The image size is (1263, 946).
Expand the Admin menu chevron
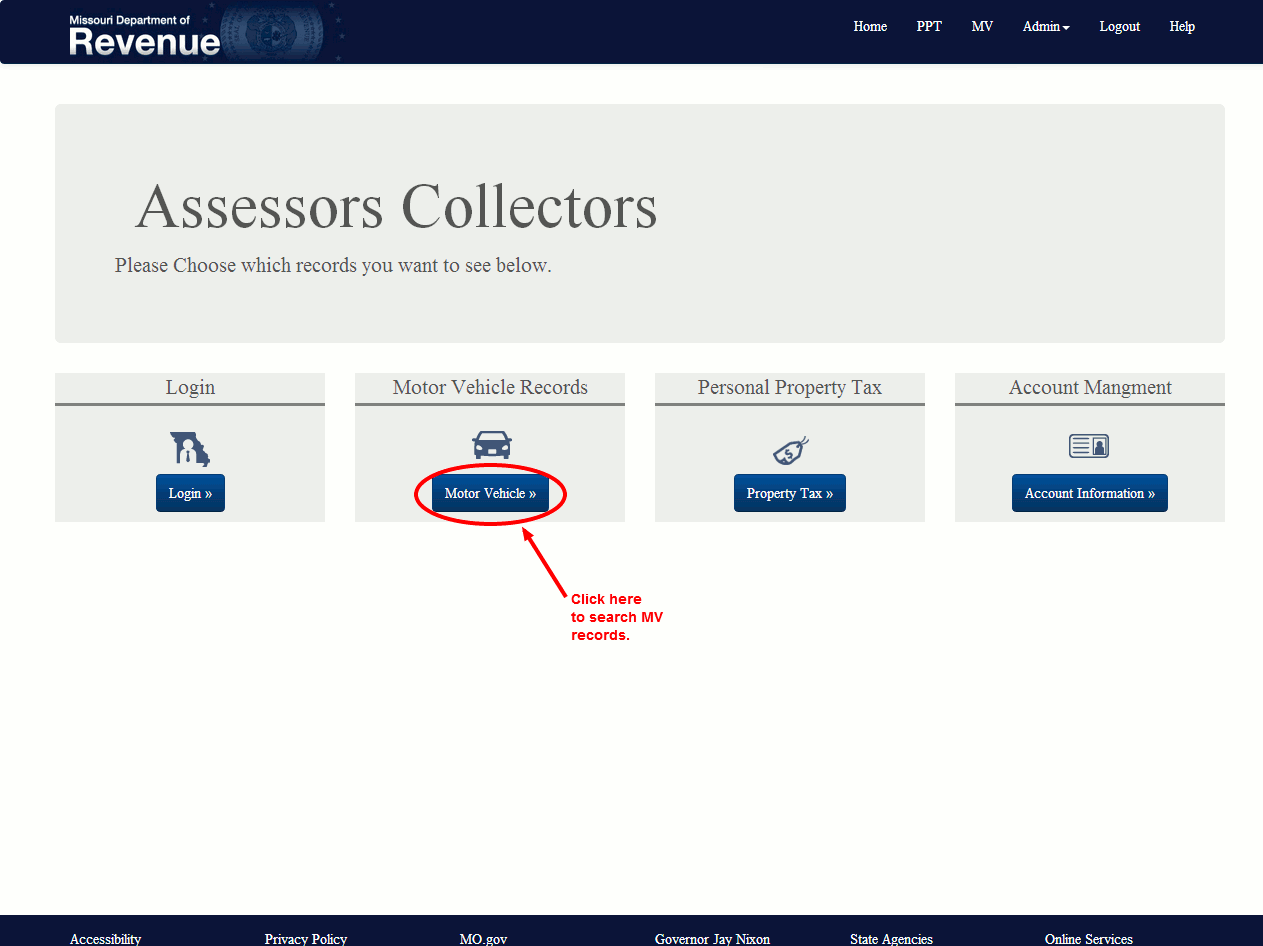1068,28
